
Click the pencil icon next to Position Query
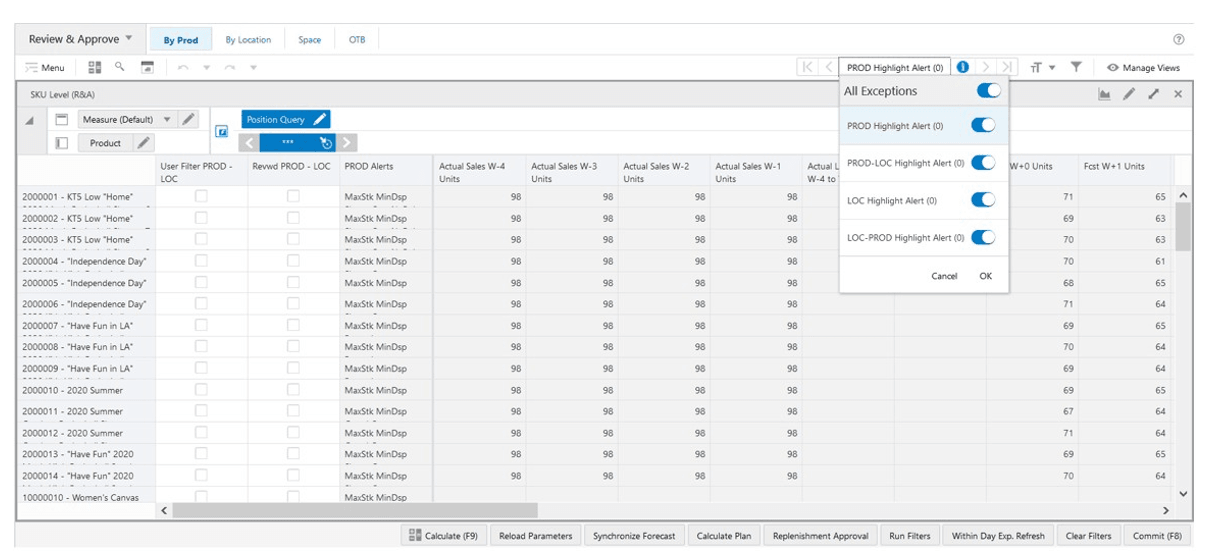click(320, 119)
